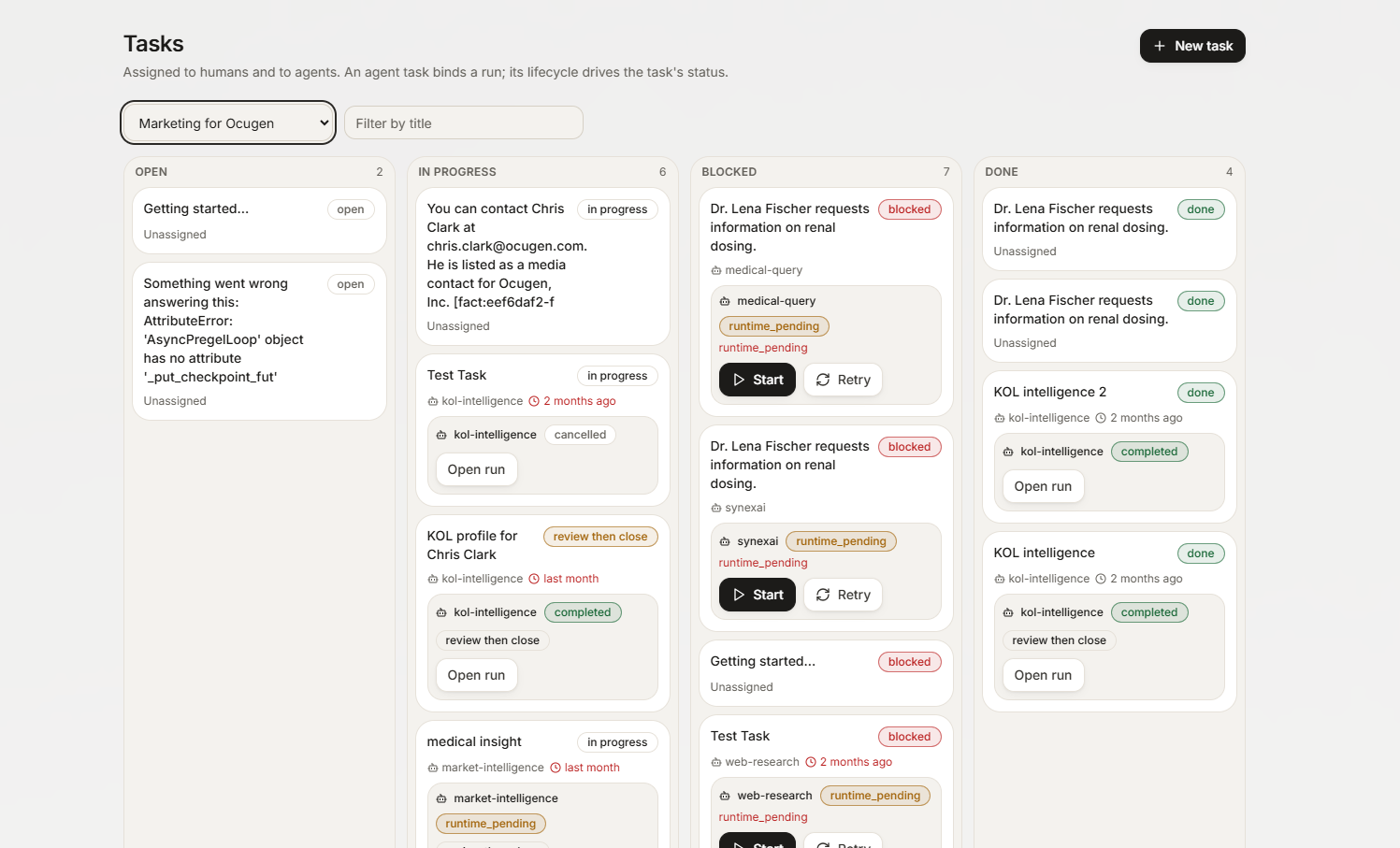Click the bot icon next to synexai assignee
The height and width of the screenshot is (848, 1400).
716,508
